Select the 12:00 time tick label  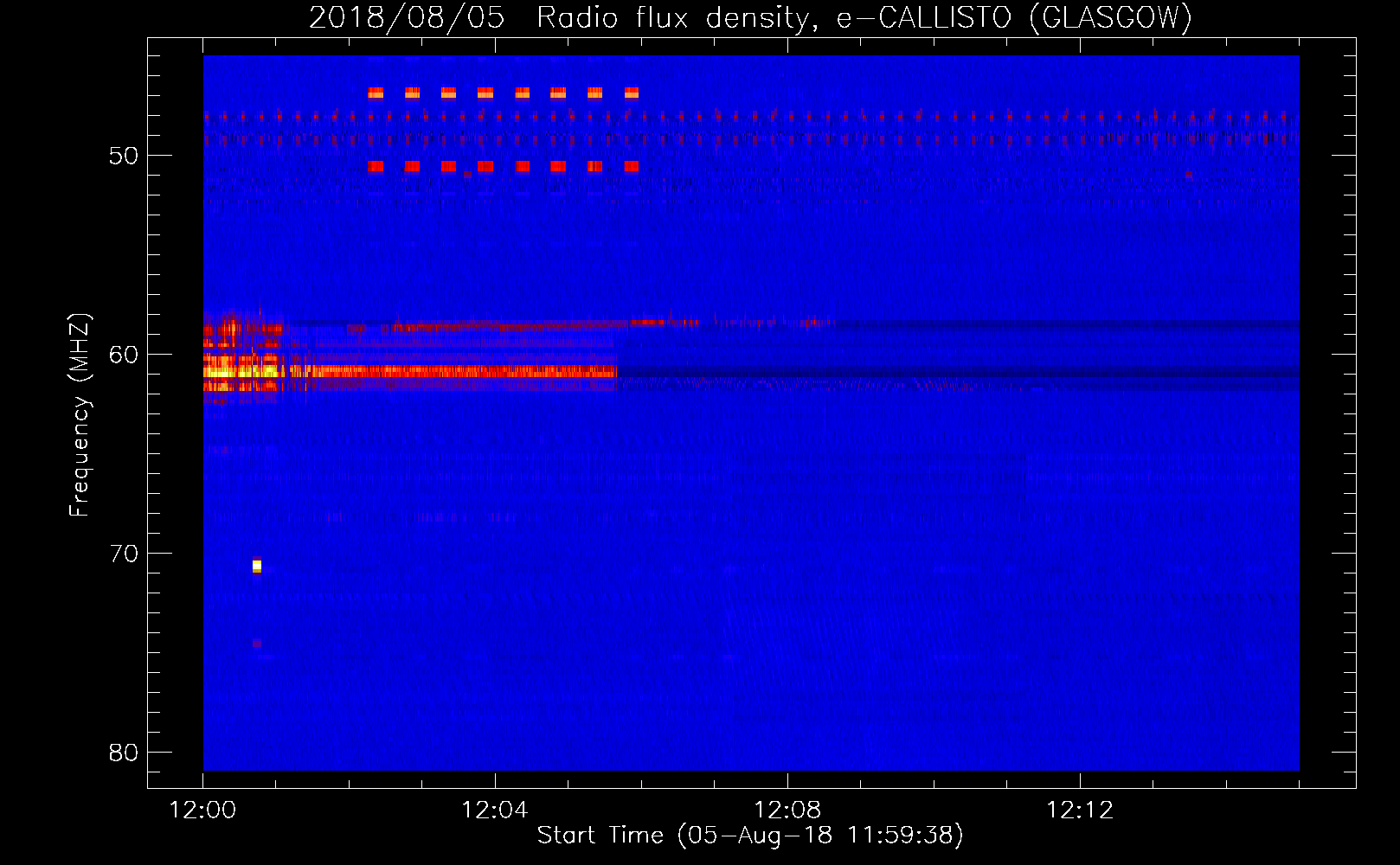point(202,811)
